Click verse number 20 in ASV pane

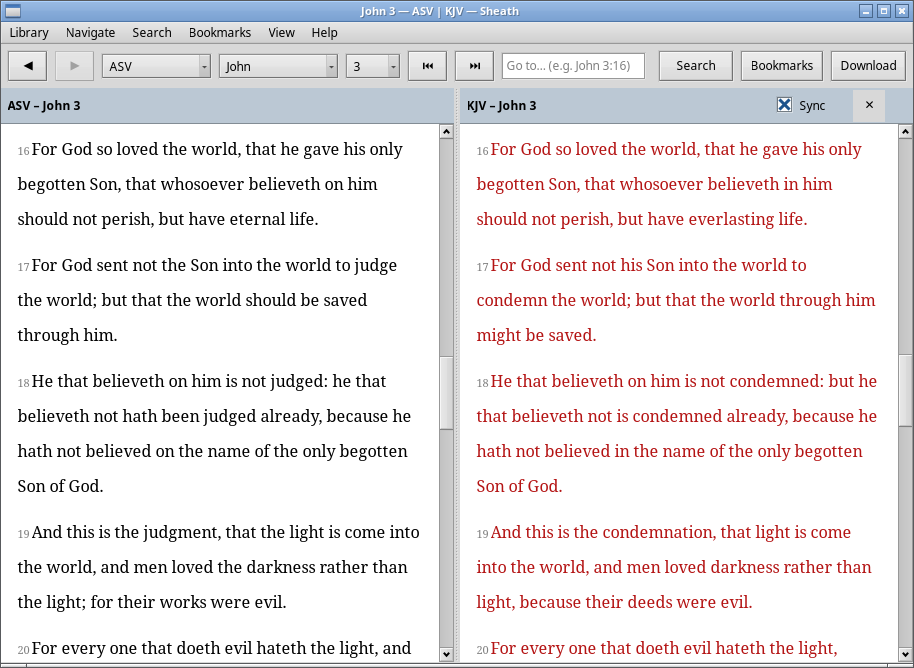(x=23, y=650)
